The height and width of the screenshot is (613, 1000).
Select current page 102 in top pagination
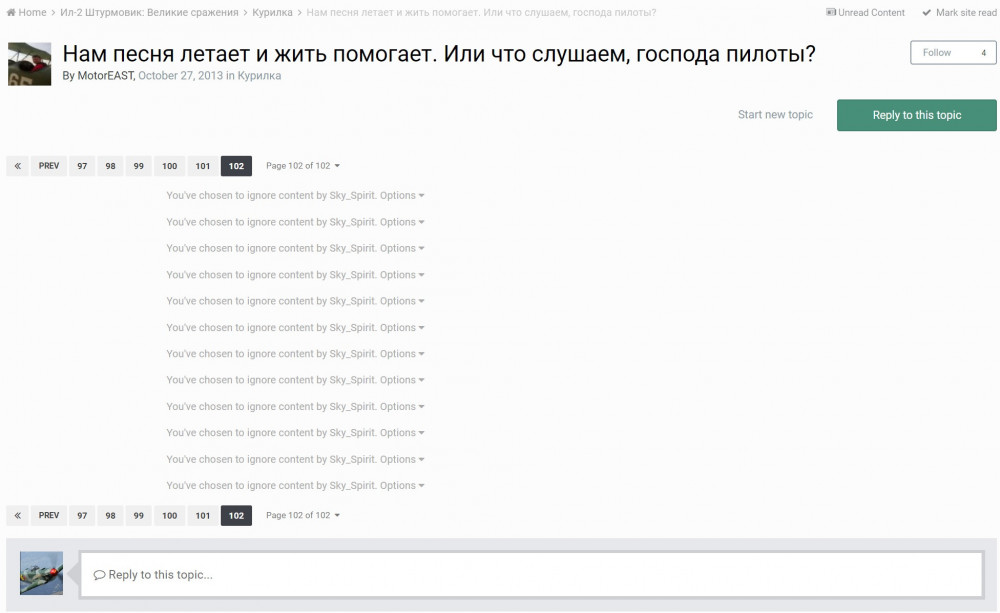236,166
